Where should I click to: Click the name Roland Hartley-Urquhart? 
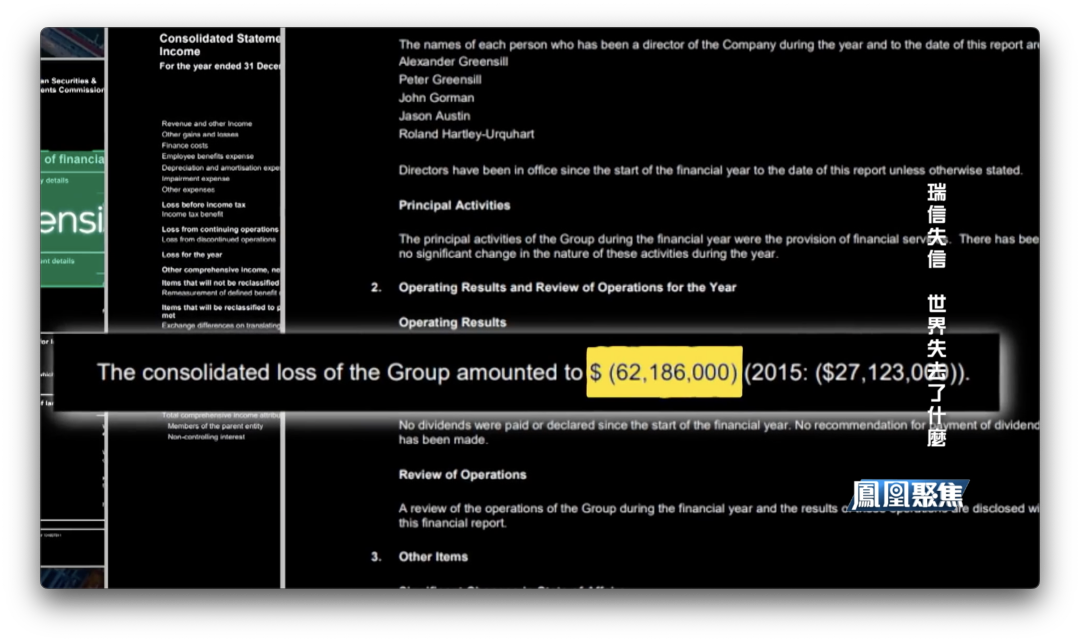(x=466, y=134)
